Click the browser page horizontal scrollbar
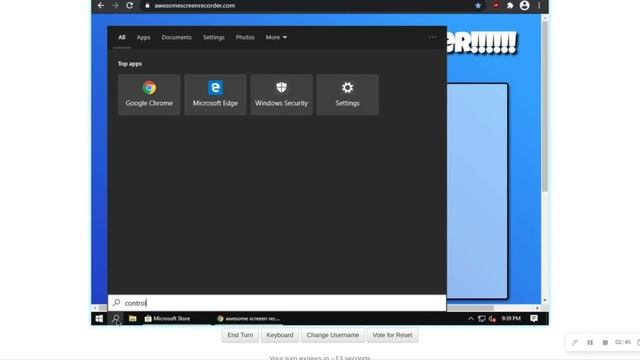Image resolution: width=640 pixels, height=360 pixels. point(471,308)
